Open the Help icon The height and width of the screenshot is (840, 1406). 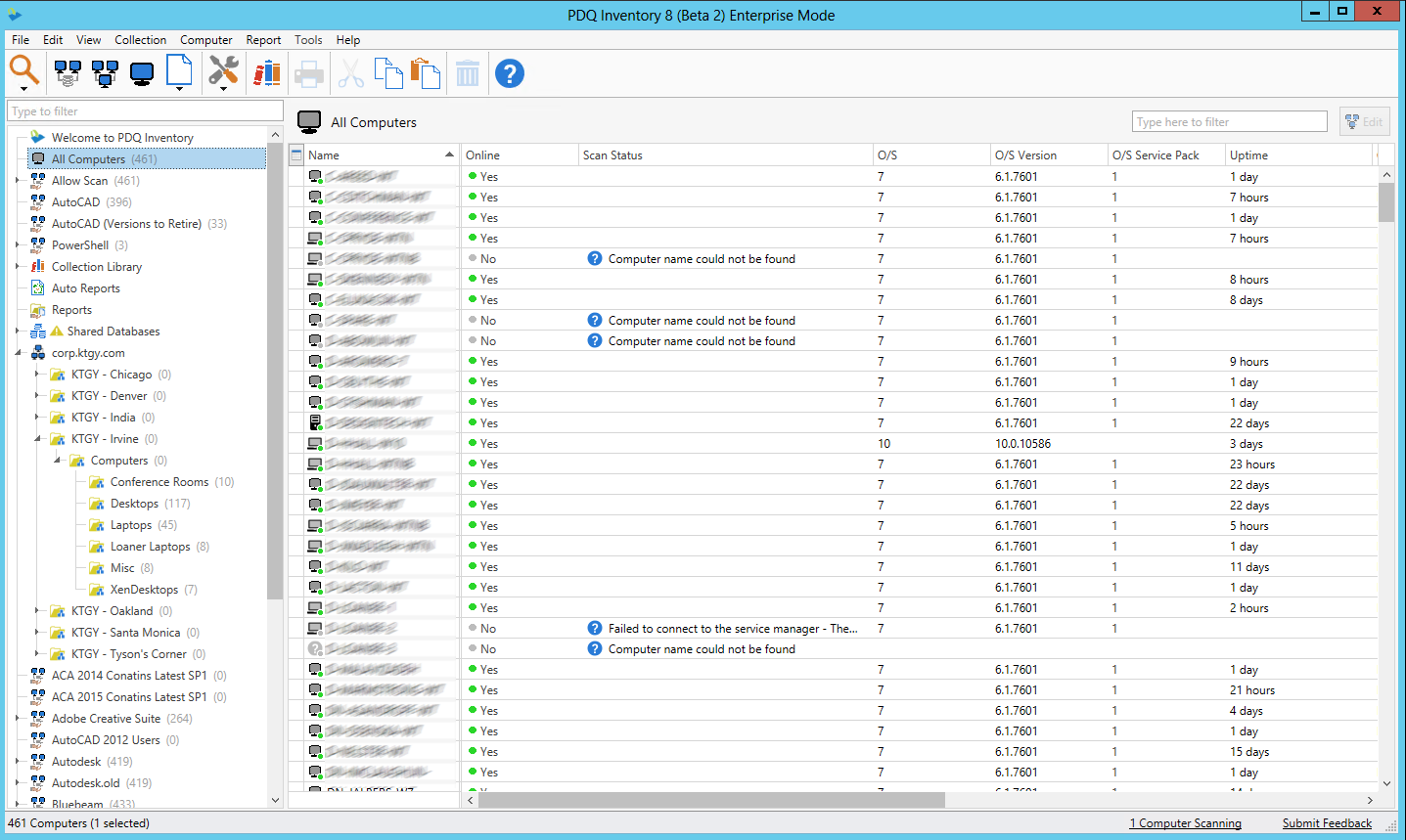click(509, 71)
